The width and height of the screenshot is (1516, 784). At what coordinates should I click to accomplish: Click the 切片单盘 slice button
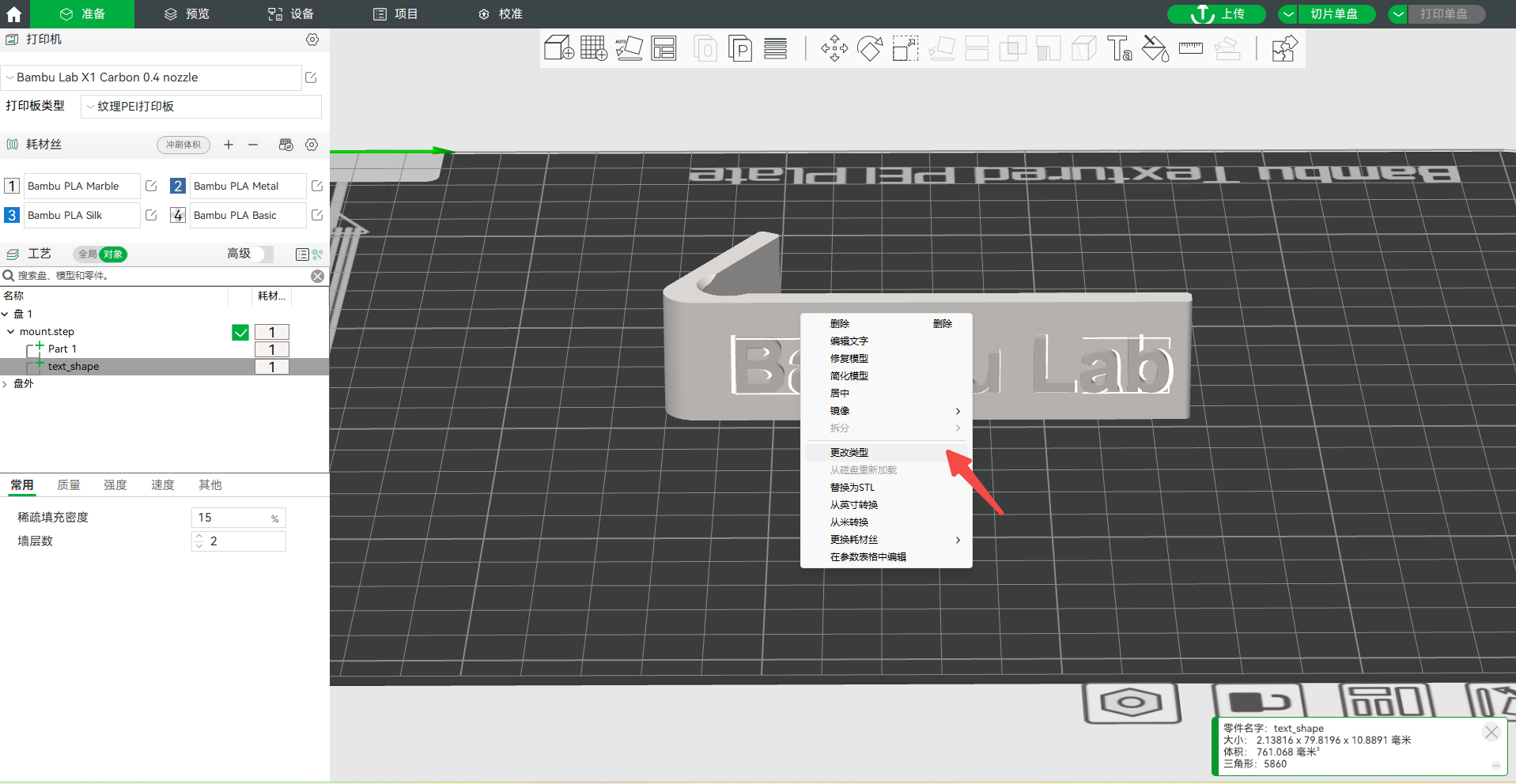tap(1335, 14)
